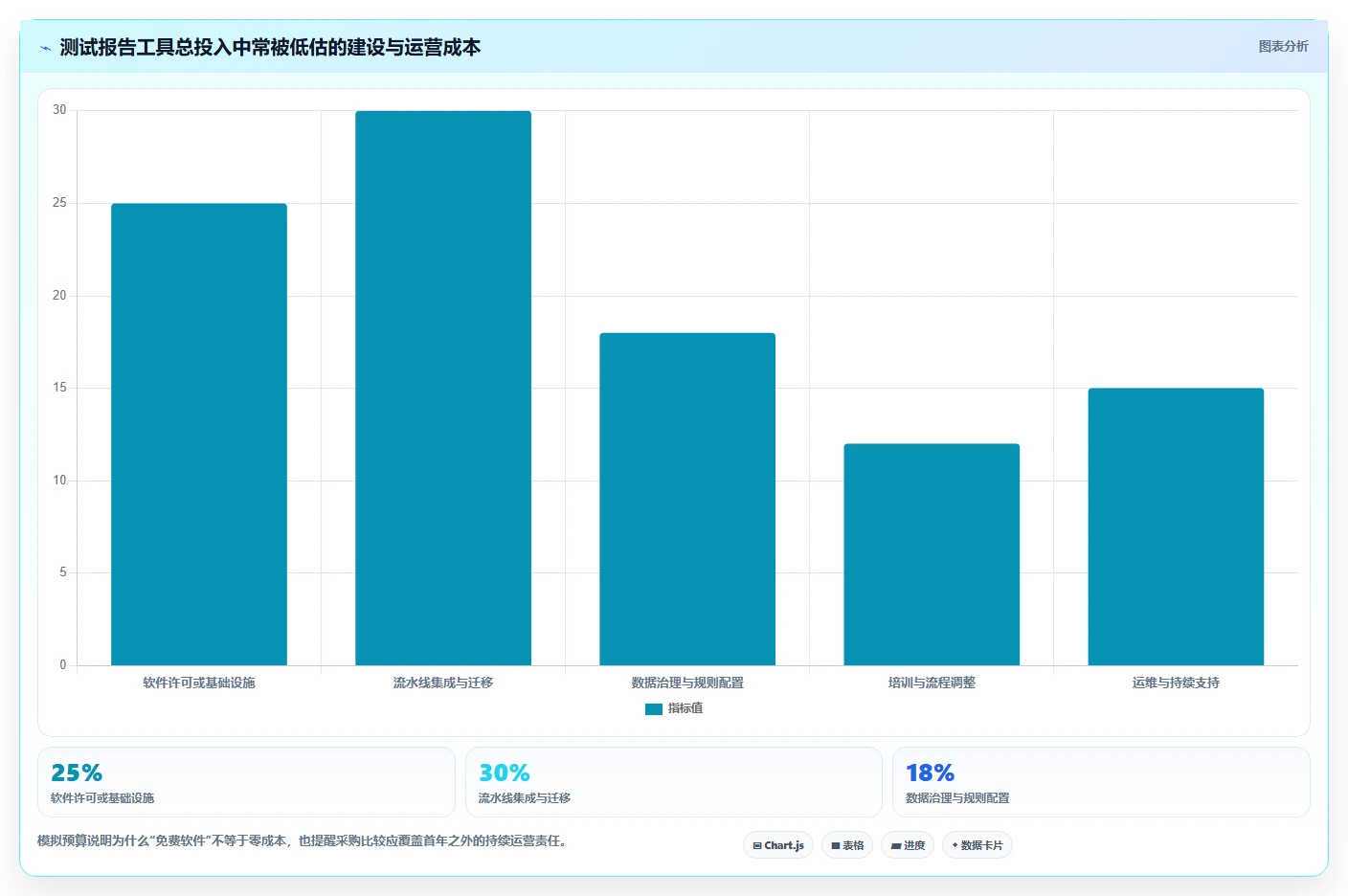Select the 数据治理与规则配置 bar
Image resolution: width=1348 pixels, height=896 pixels.
point(687,499)
